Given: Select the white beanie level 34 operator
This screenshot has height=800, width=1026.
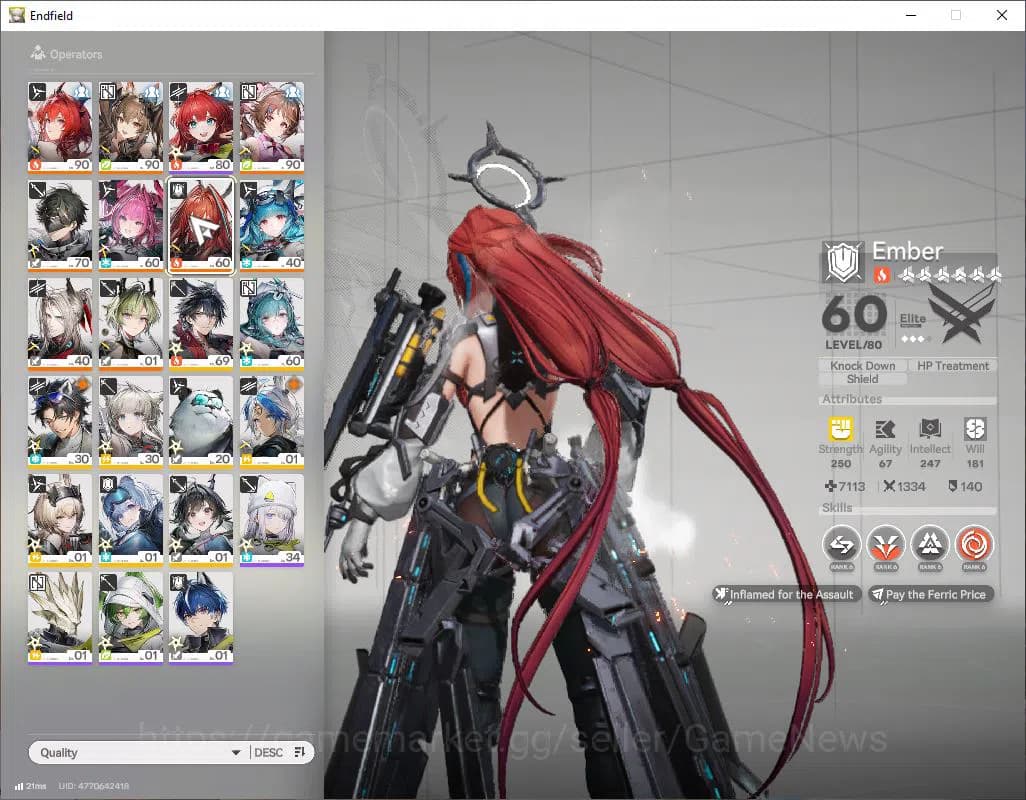Looking at the screenshot, I should click(272, 519).
